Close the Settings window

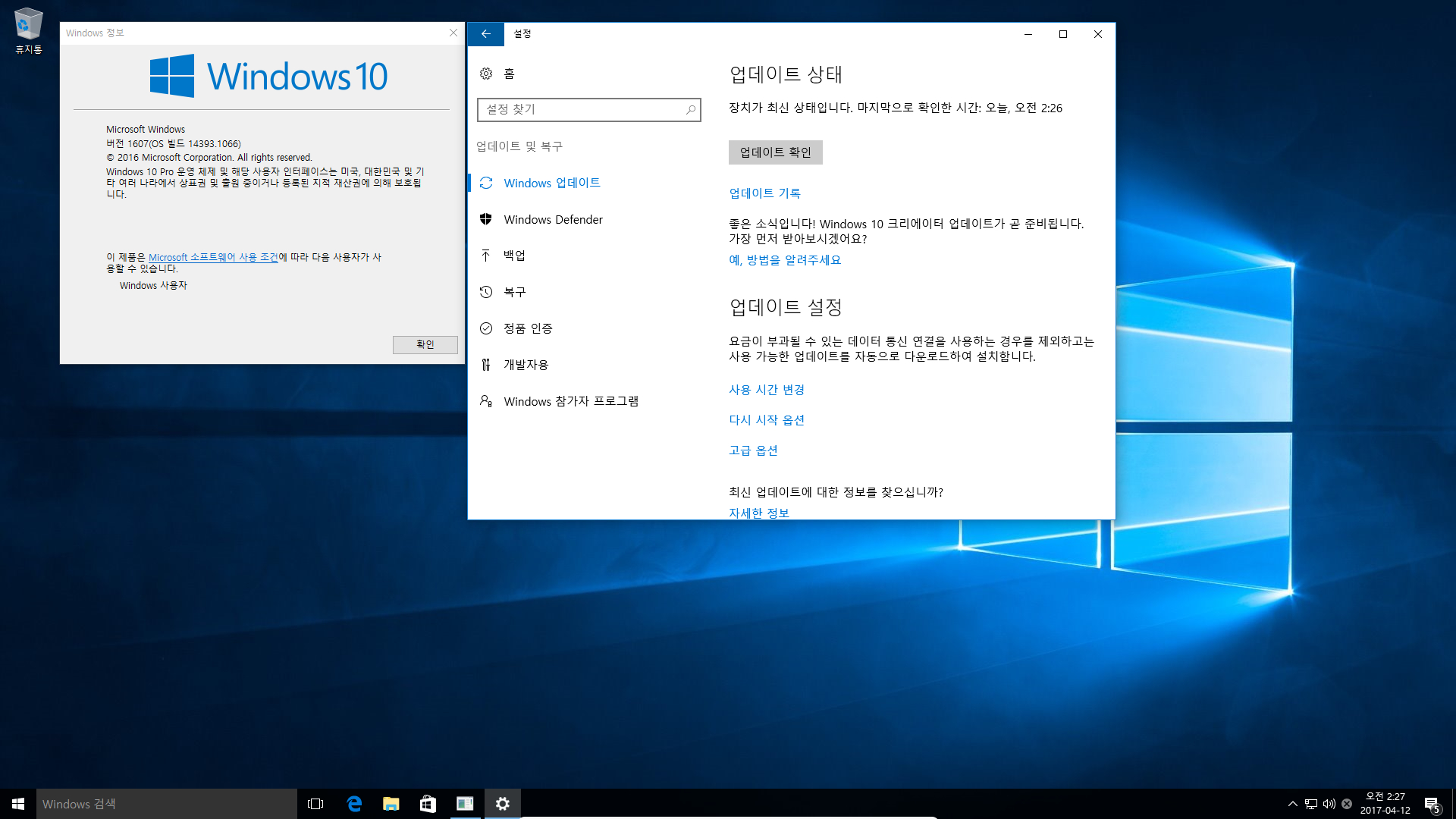pos(1098,34)
